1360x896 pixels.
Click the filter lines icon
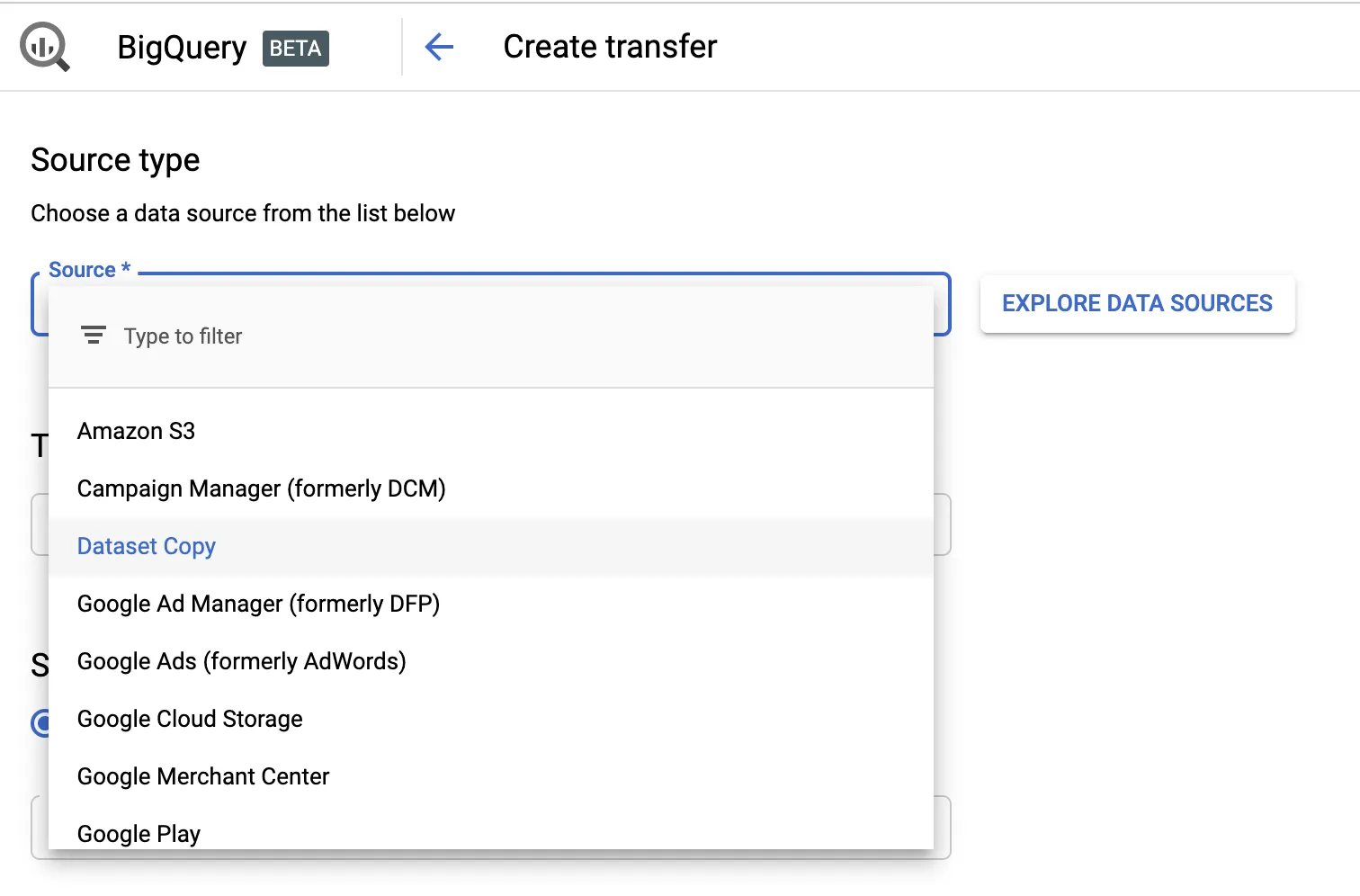coord(94,336)
